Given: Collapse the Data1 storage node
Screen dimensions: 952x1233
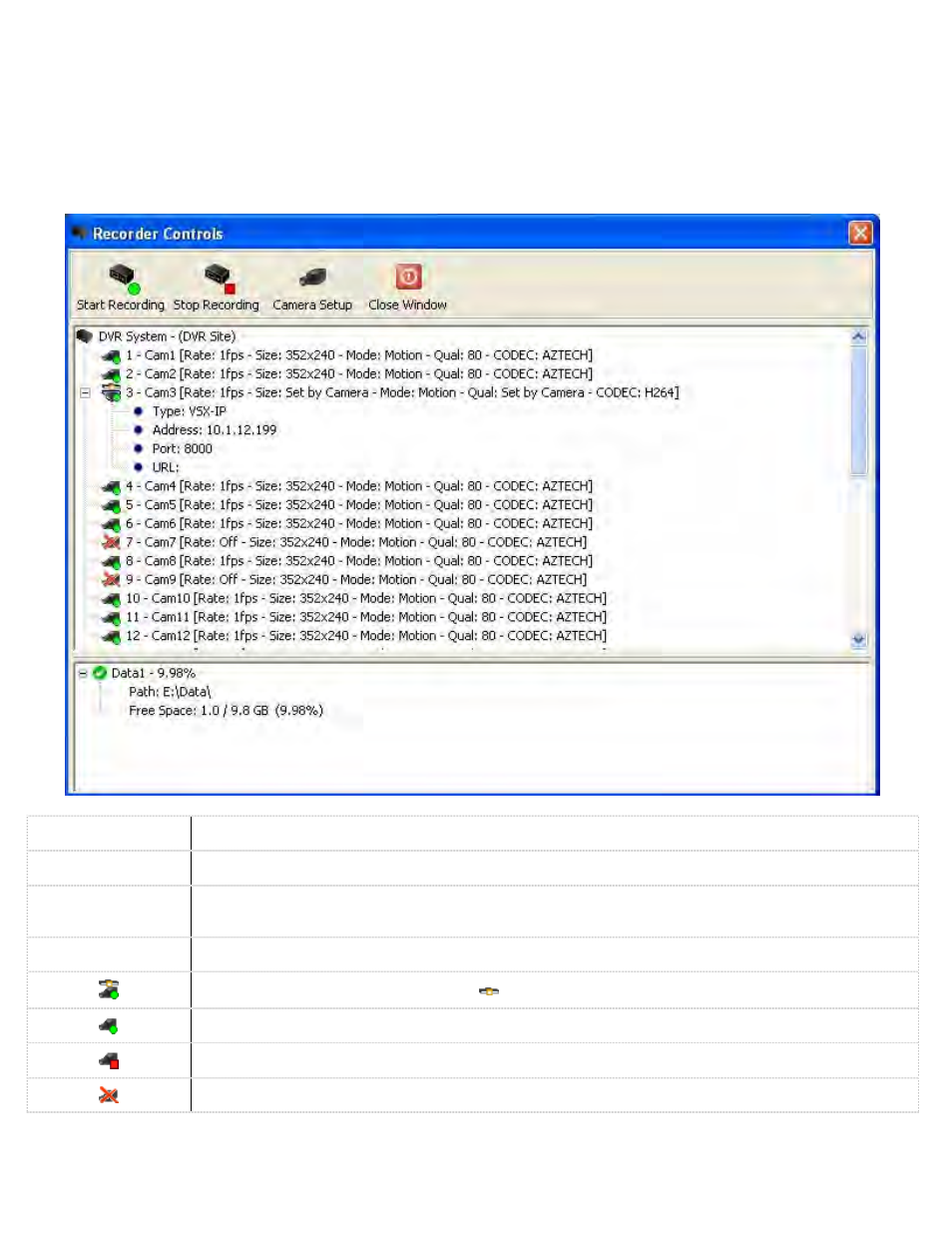Looking at the screenshot, I should [x=83, y=673].
